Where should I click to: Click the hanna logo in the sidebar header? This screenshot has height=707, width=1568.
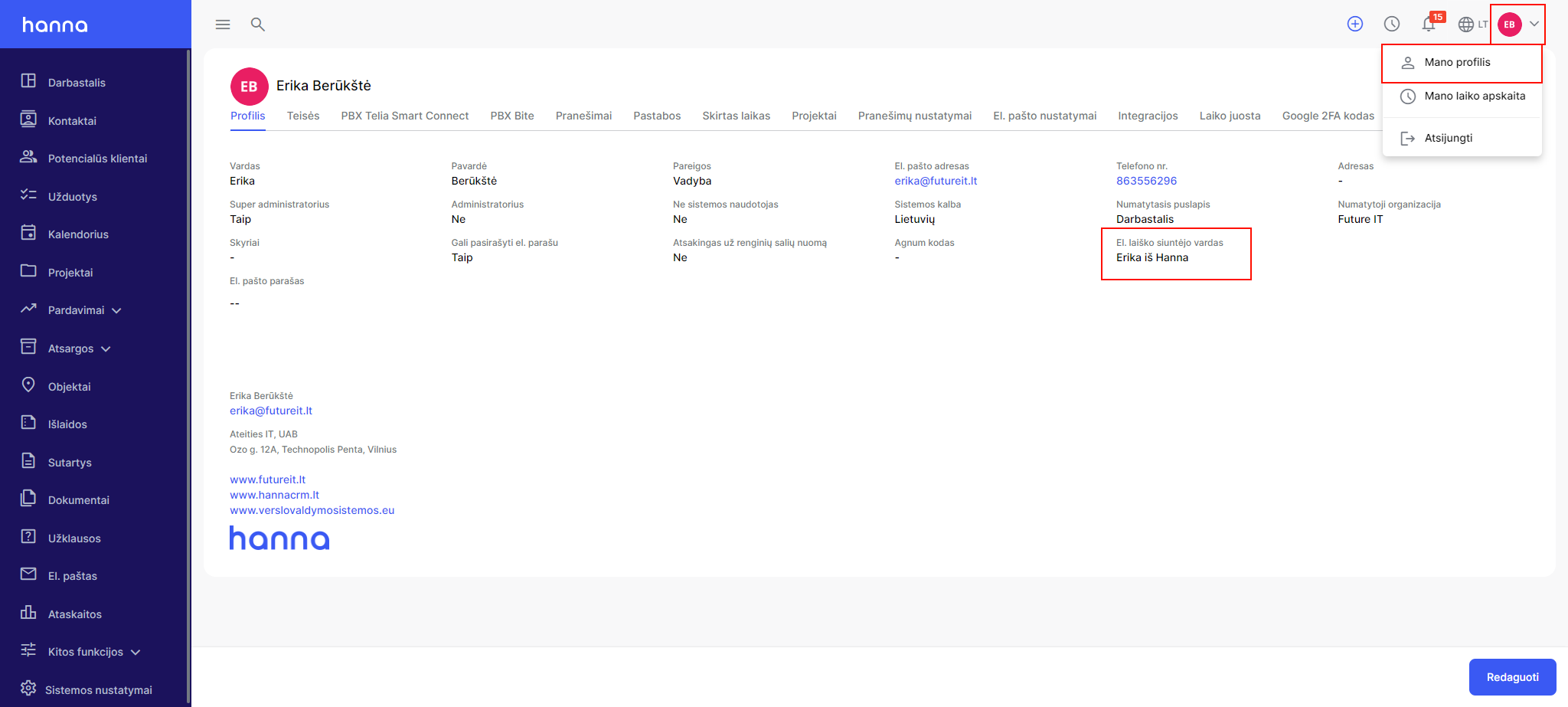coord(55,25)
